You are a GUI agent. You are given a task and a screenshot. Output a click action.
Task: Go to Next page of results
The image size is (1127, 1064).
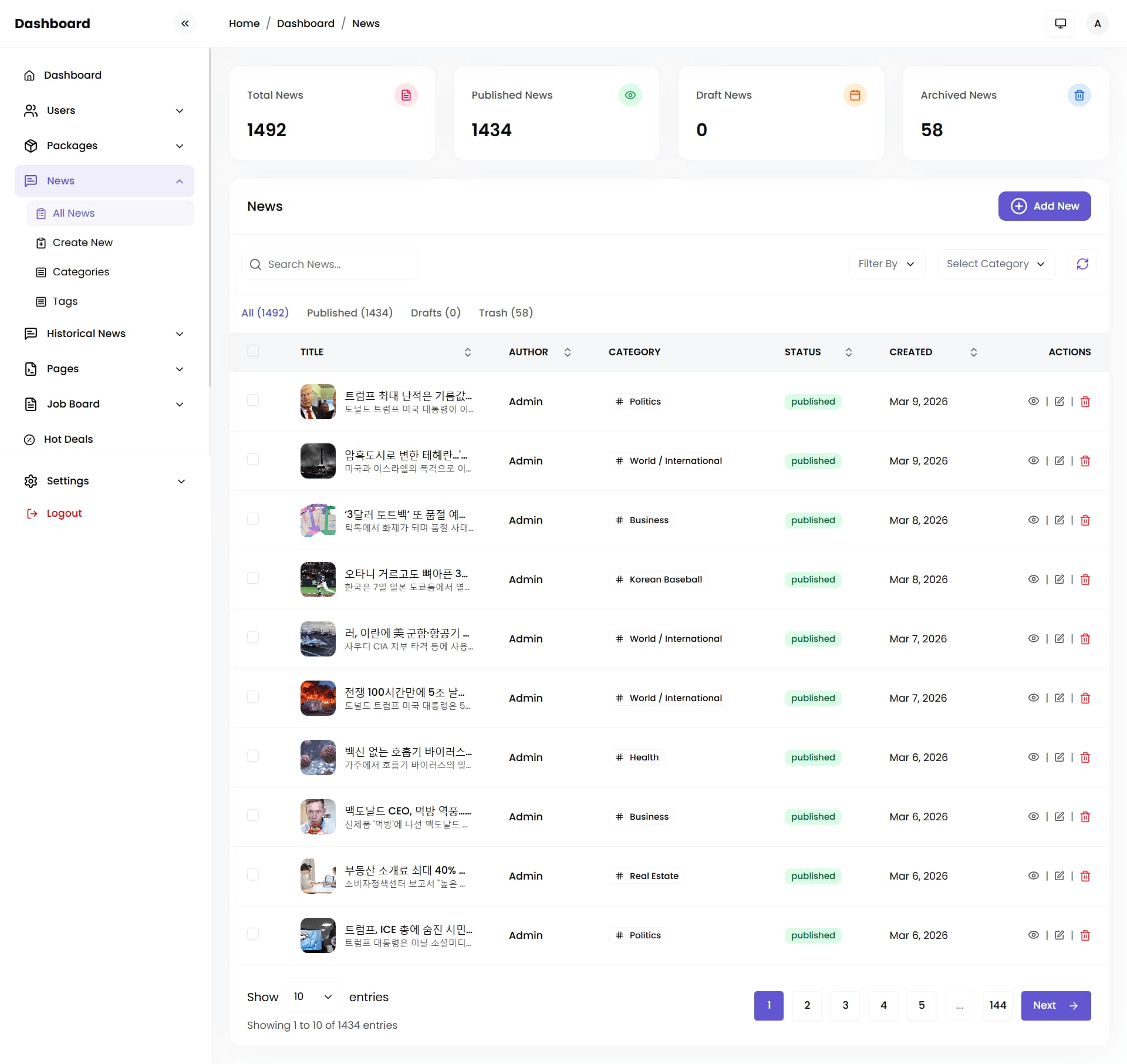pyautogui.click(x=1055, y=1005)
